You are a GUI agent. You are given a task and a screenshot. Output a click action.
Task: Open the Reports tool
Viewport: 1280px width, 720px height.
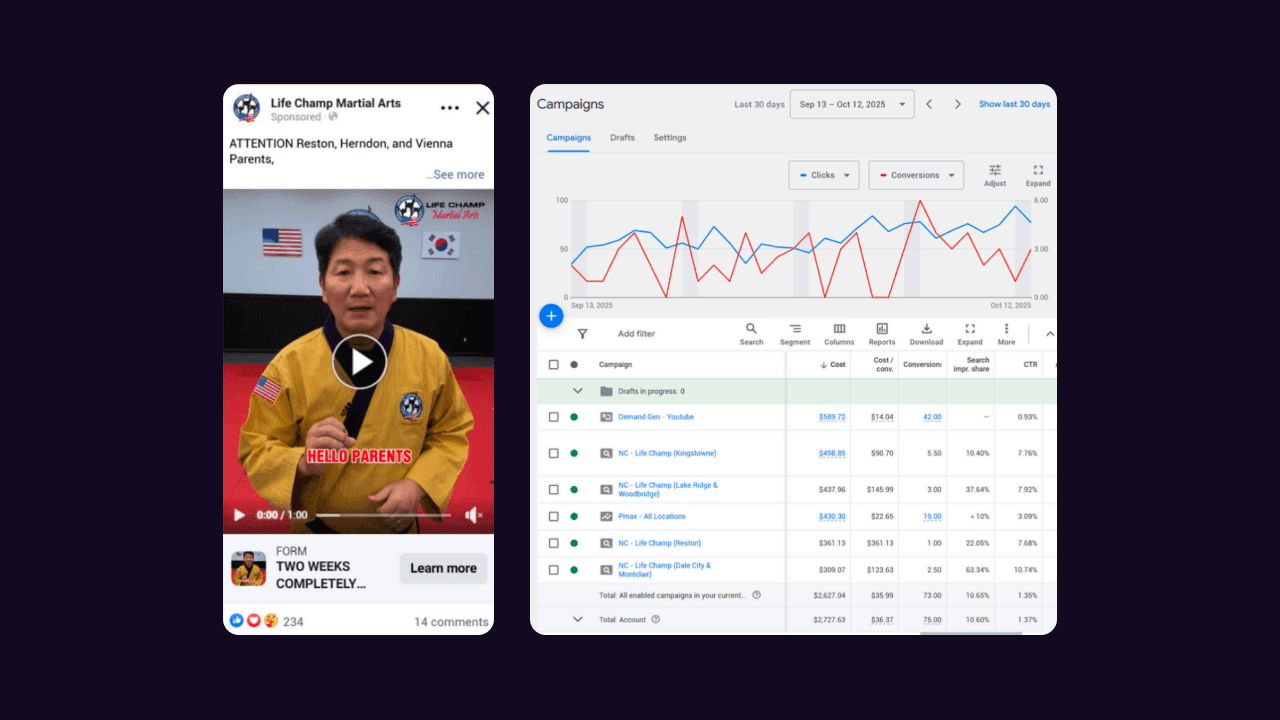882,334
